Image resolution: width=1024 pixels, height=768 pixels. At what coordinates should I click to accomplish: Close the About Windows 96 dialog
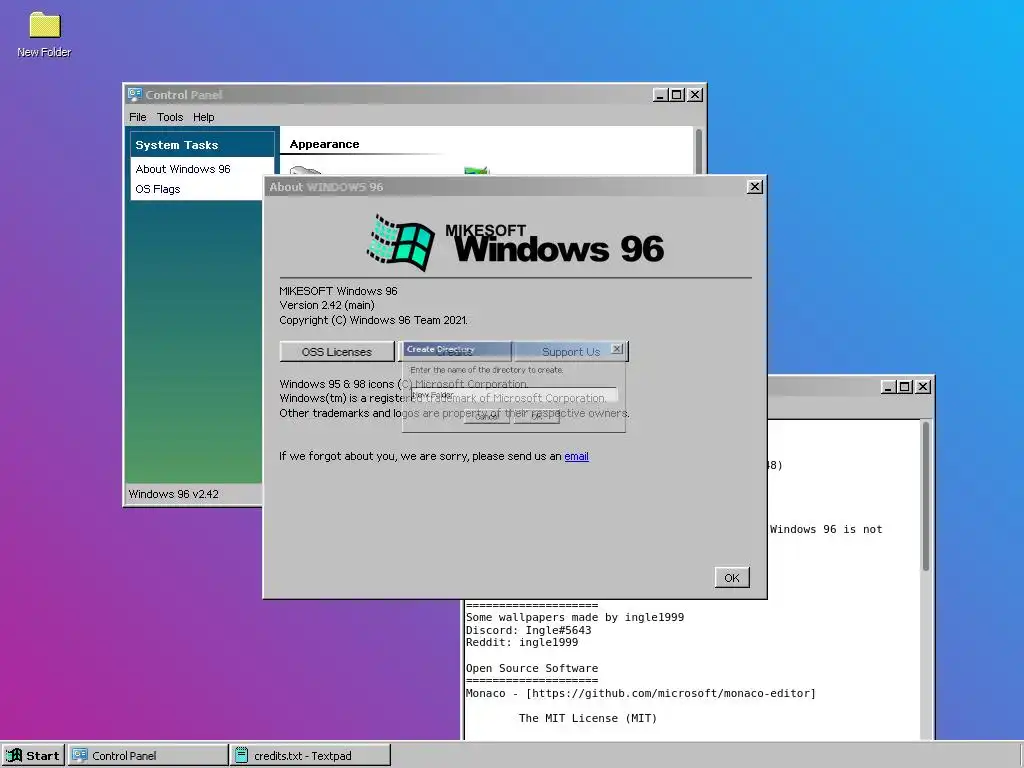[x=754, y=187]
